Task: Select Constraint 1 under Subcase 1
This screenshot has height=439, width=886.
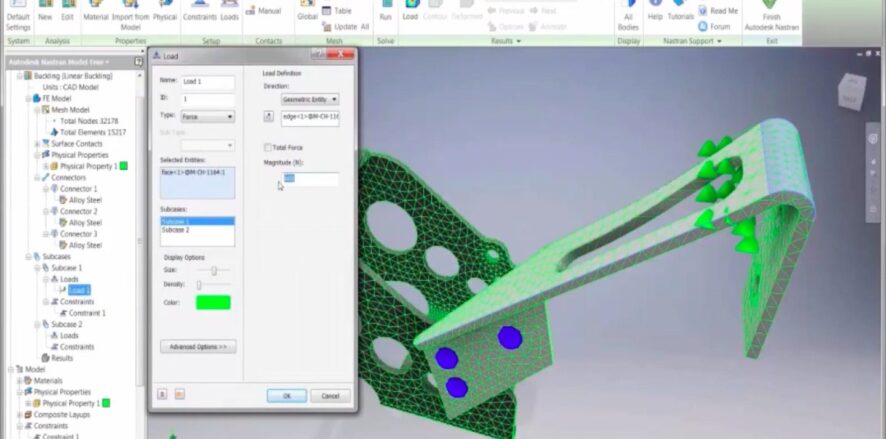Action: pyautogui.click(x=87, y=313)
